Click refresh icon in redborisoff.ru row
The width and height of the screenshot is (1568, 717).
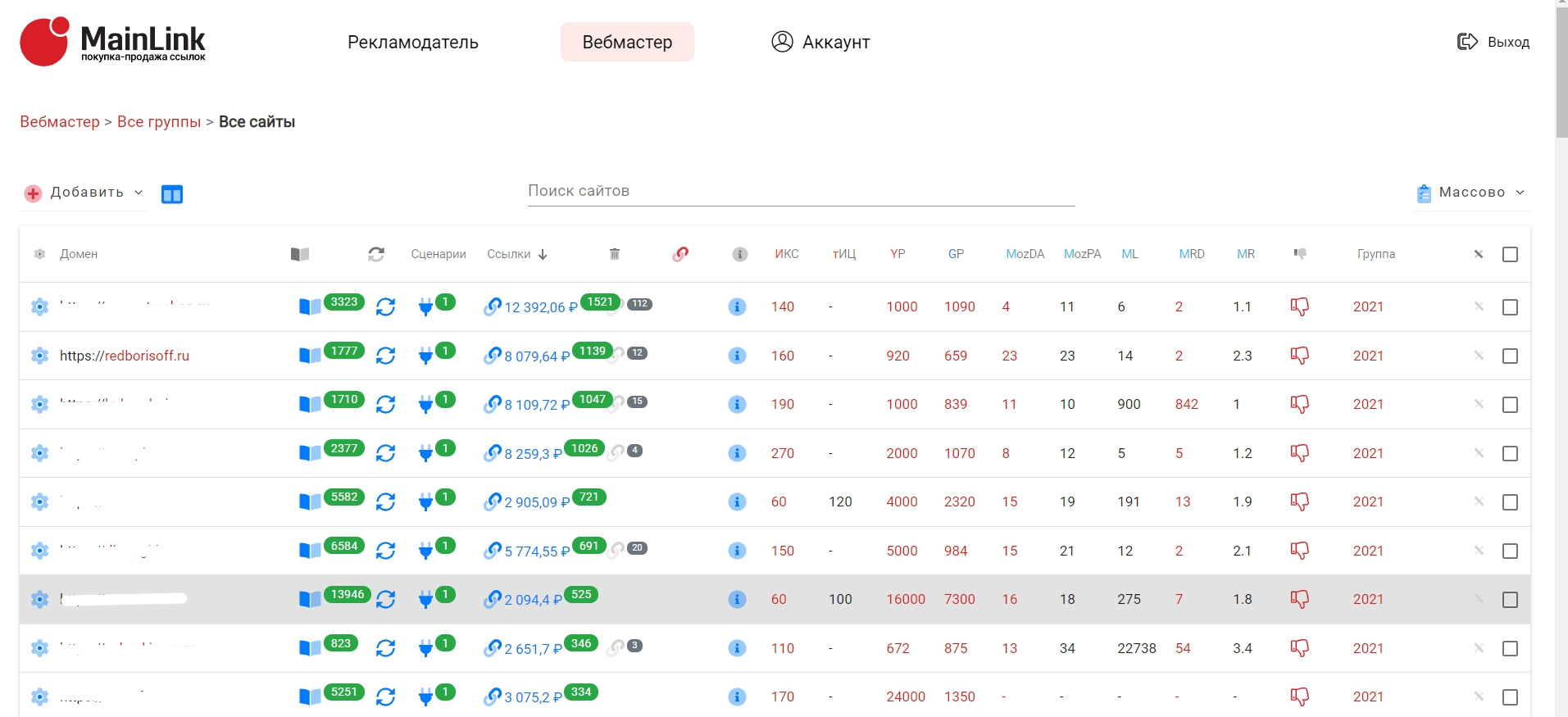[x=385, y=356]
